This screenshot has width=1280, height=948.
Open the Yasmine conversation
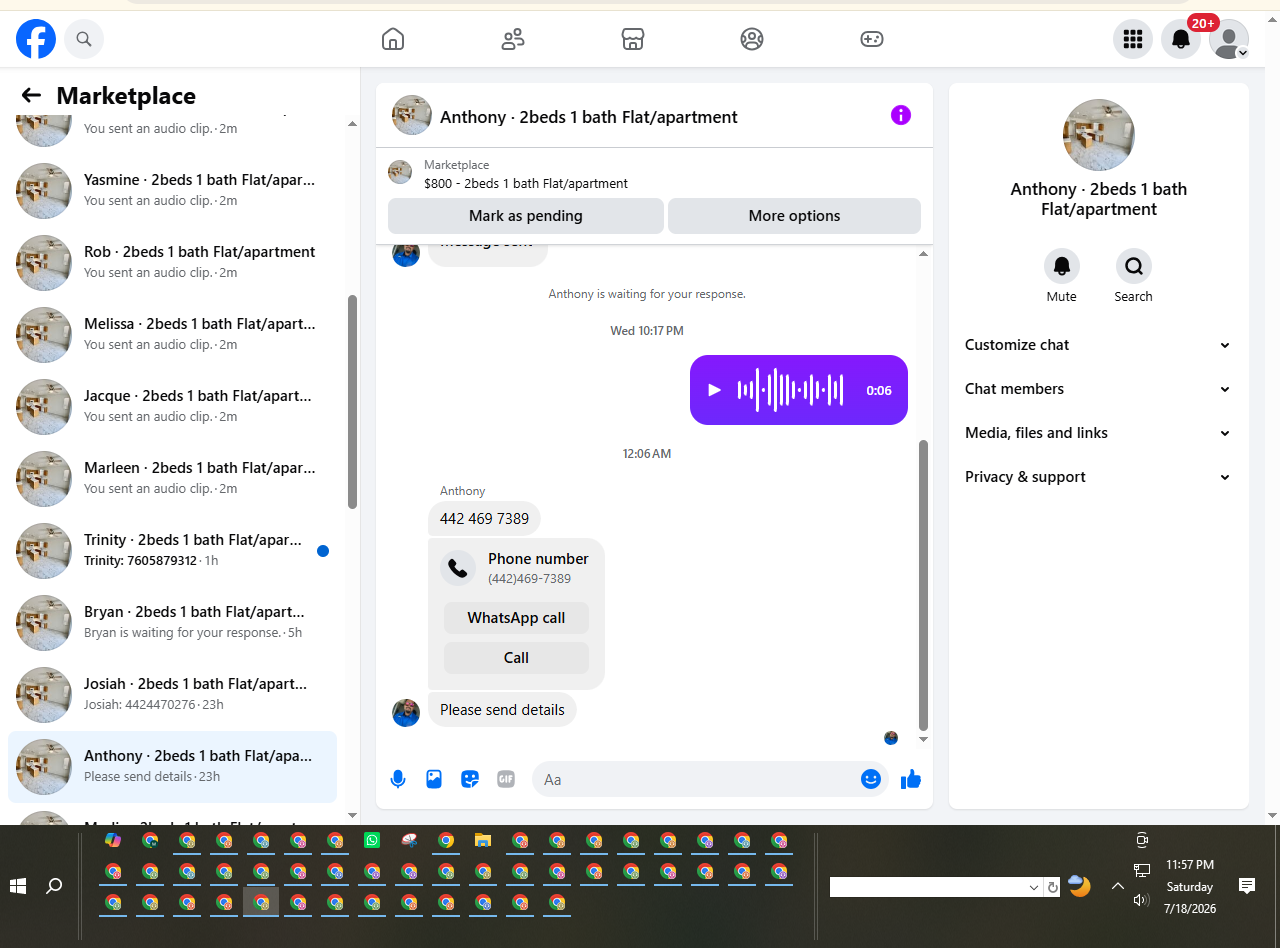click(x=172, y=190)
